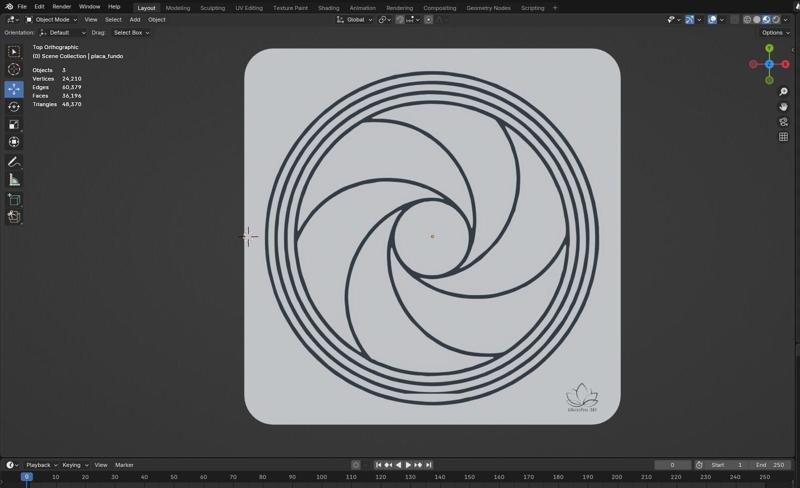Open the Drag Select Box dropdown
This screenshot has height=488, width=800.
[x=131, y=33]
